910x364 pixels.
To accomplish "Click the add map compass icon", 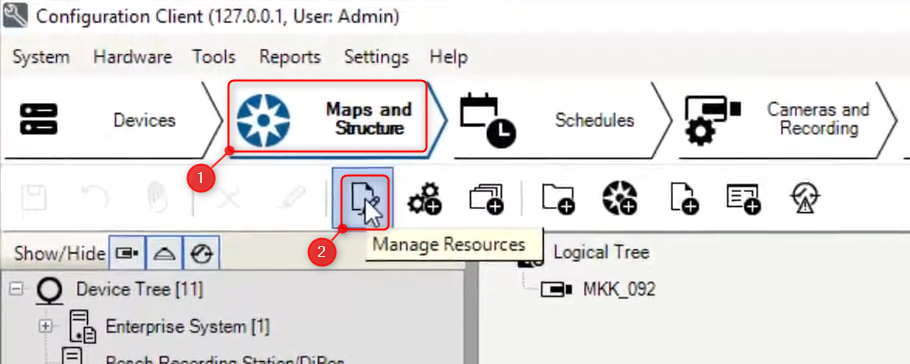I will (620, 198).
